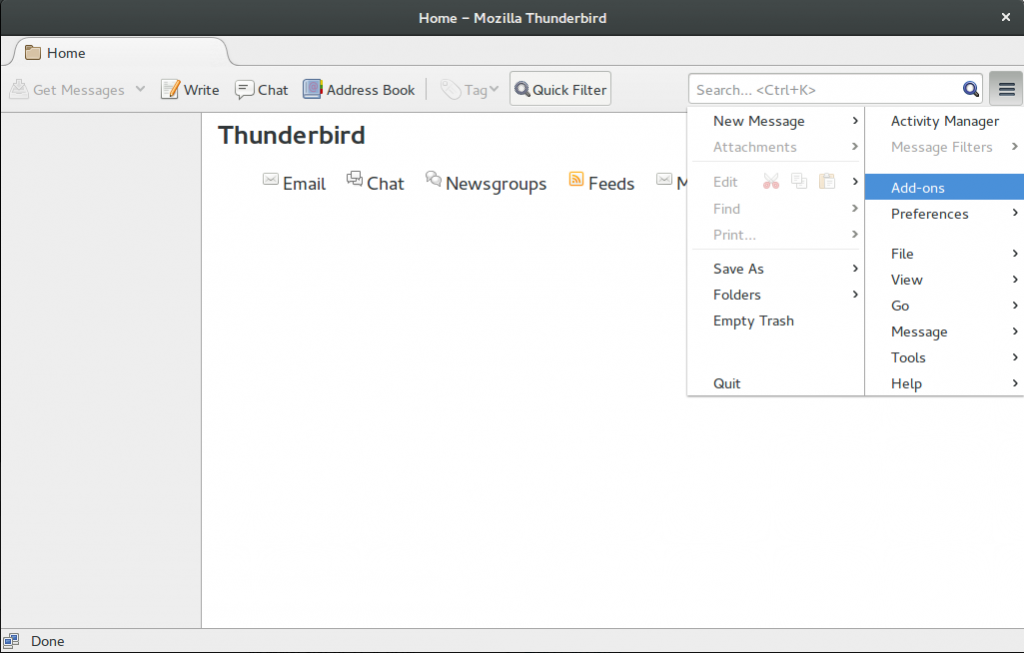Click the Copy icon in Edit row
The width and height of the screenshot is (1024, 653).
799,182
